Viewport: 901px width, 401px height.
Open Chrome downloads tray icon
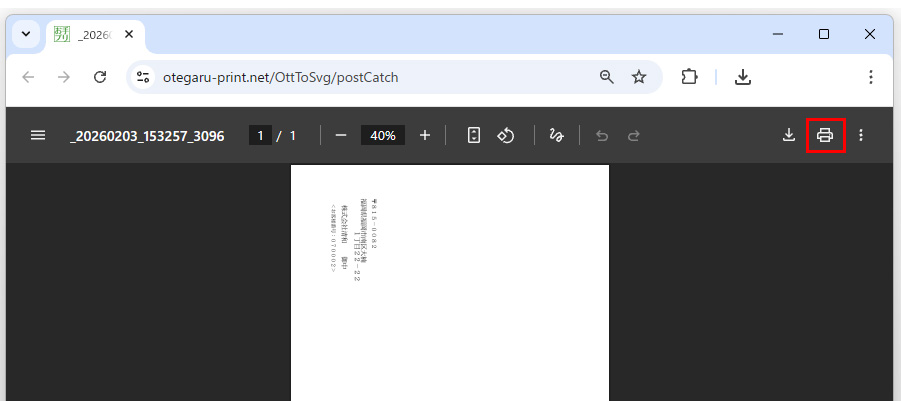pyautogui.click(x=742, y=77)
